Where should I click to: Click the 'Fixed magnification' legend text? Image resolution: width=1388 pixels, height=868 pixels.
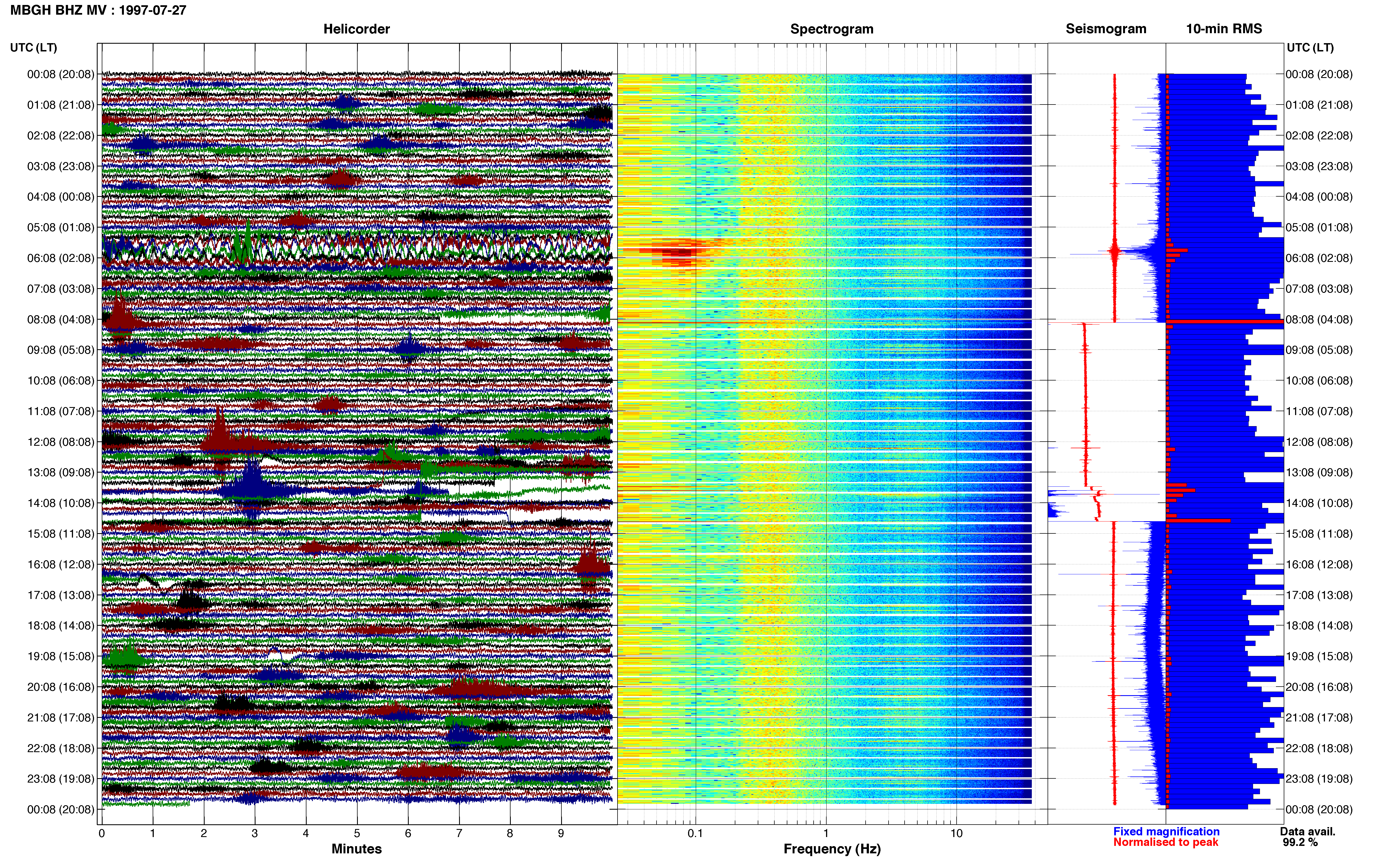pos(1166,831)
